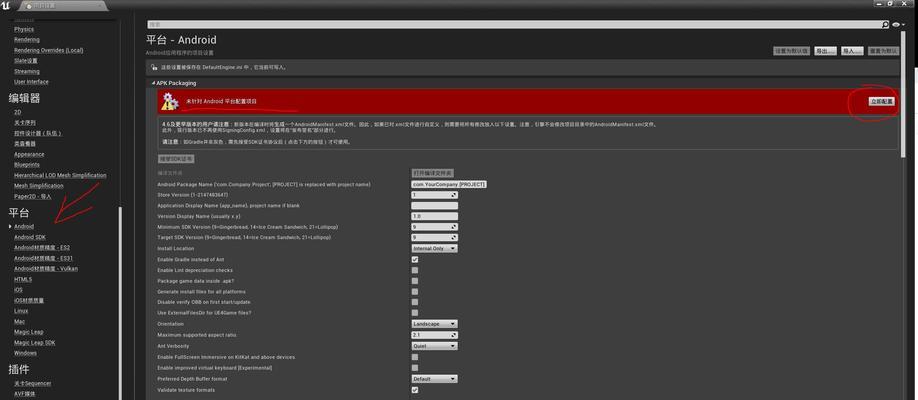
Task: Click the 设置为默认值 button
Action: pyautogui.click(x=792, y=51)
